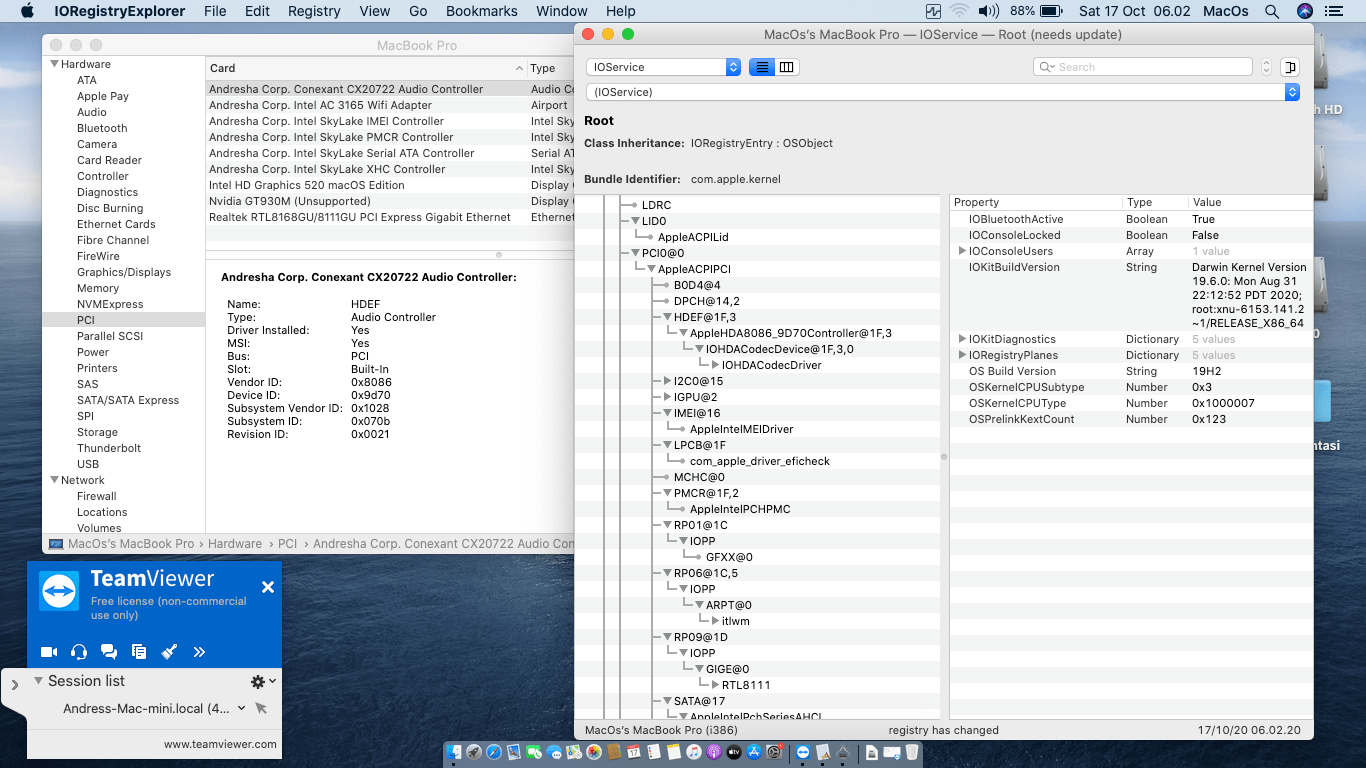Collapse the TeamViewer side panel arrow

pyautogui.click(x=15, y=685)
